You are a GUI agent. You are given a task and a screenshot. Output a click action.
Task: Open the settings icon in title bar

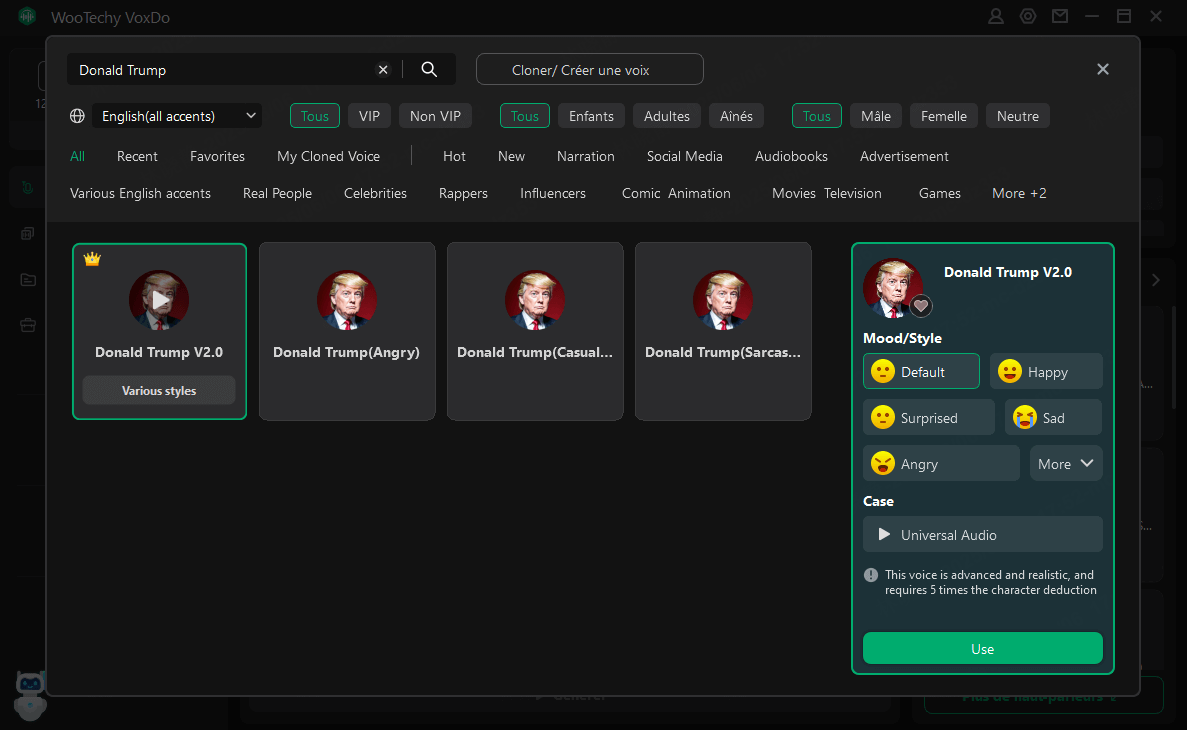1028,16
